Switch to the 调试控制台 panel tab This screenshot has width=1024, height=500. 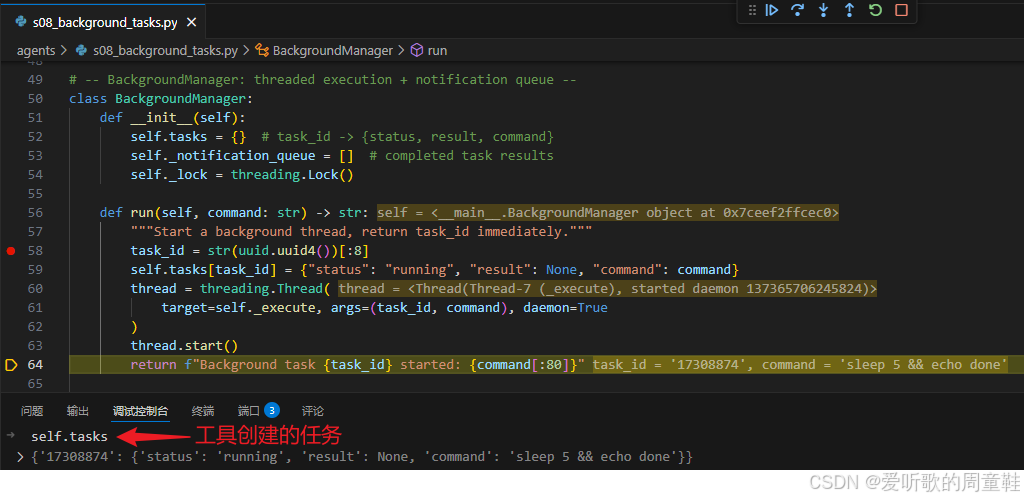pos(140,411)
